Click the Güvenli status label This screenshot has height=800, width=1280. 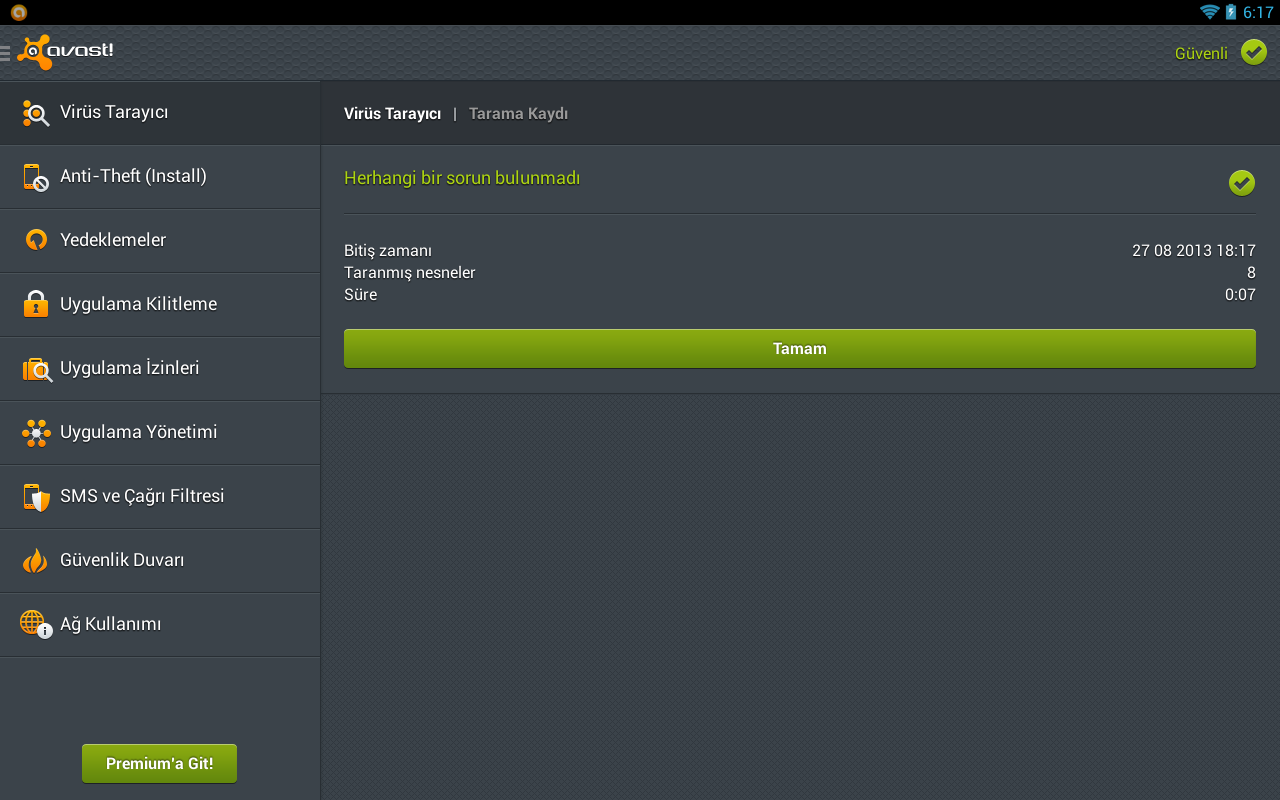point(1201,53)
